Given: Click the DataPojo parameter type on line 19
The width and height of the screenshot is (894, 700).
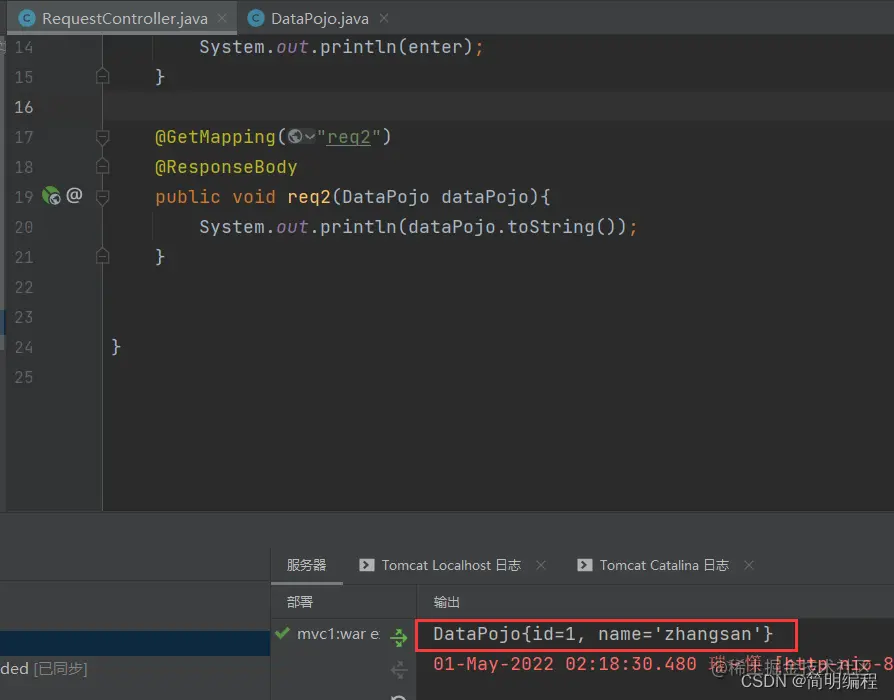Looking at the screenshot, I should [x=385, y=197].
